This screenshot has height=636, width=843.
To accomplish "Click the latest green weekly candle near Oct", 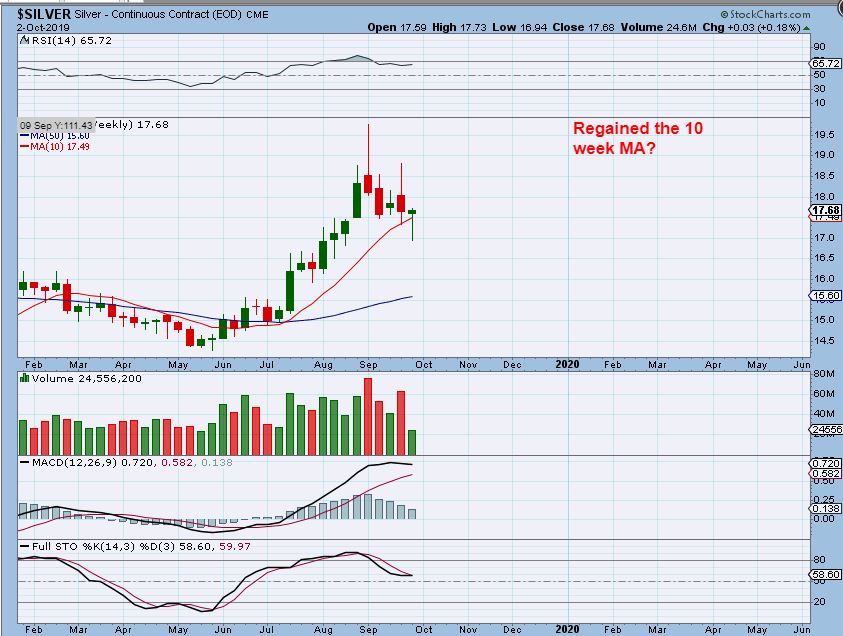I will [x=412, y=212].
